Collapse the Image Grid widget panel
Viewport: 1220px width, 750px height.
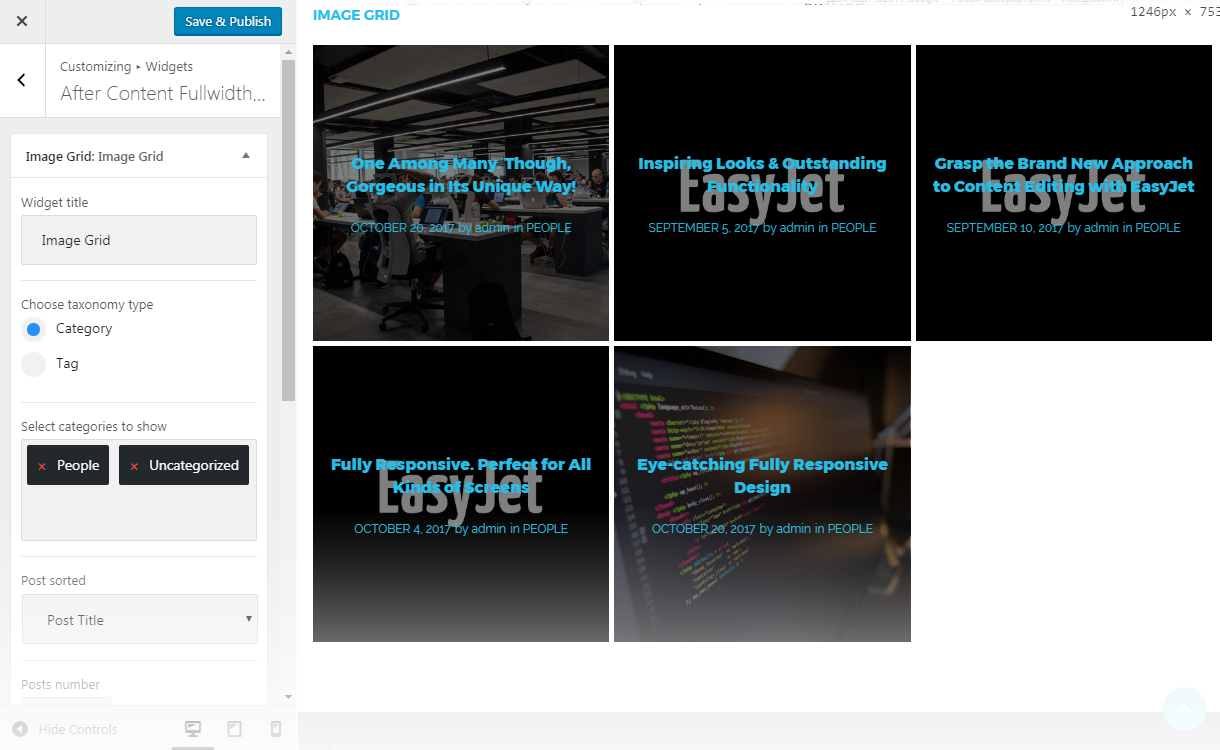(246, 156)
